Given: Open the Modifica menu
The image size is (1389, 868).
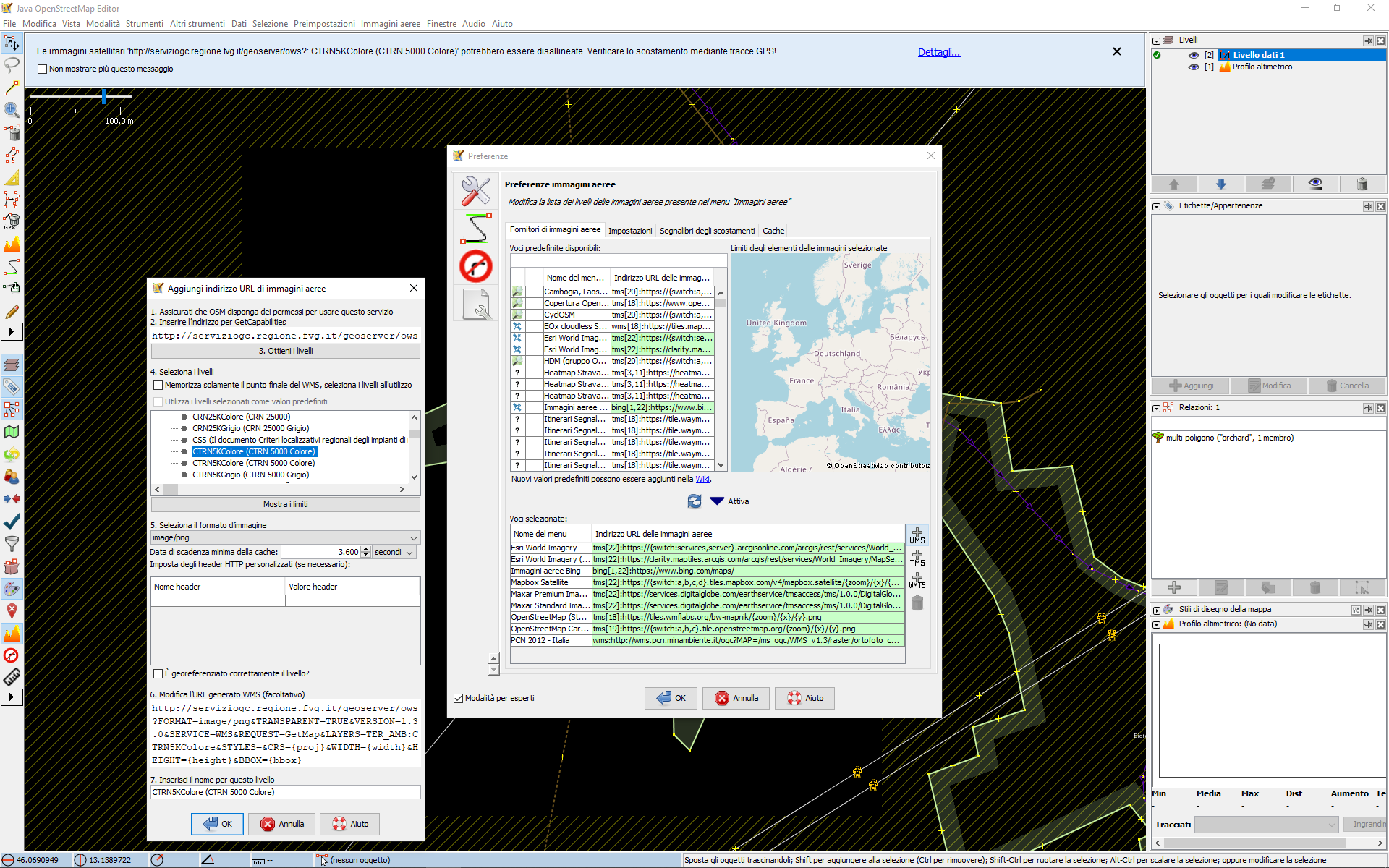Looking at the screenshot, I should click(39, 24).
